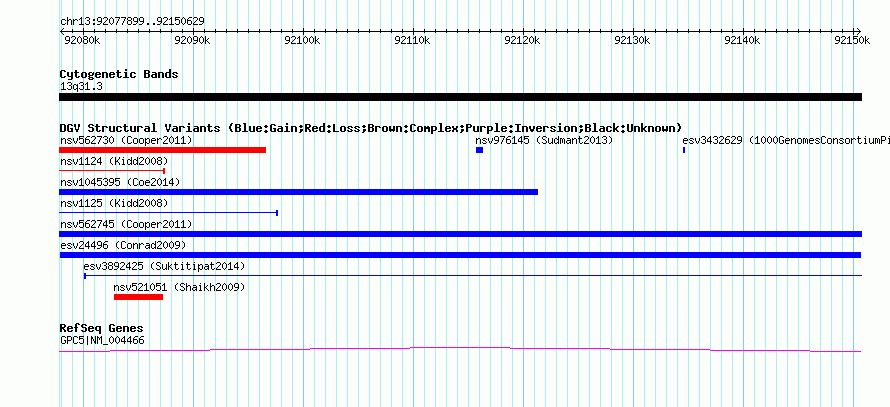890x407 pixels.
Task: Click the 92110k ruler tick label
Action: (x=412, y=40)
